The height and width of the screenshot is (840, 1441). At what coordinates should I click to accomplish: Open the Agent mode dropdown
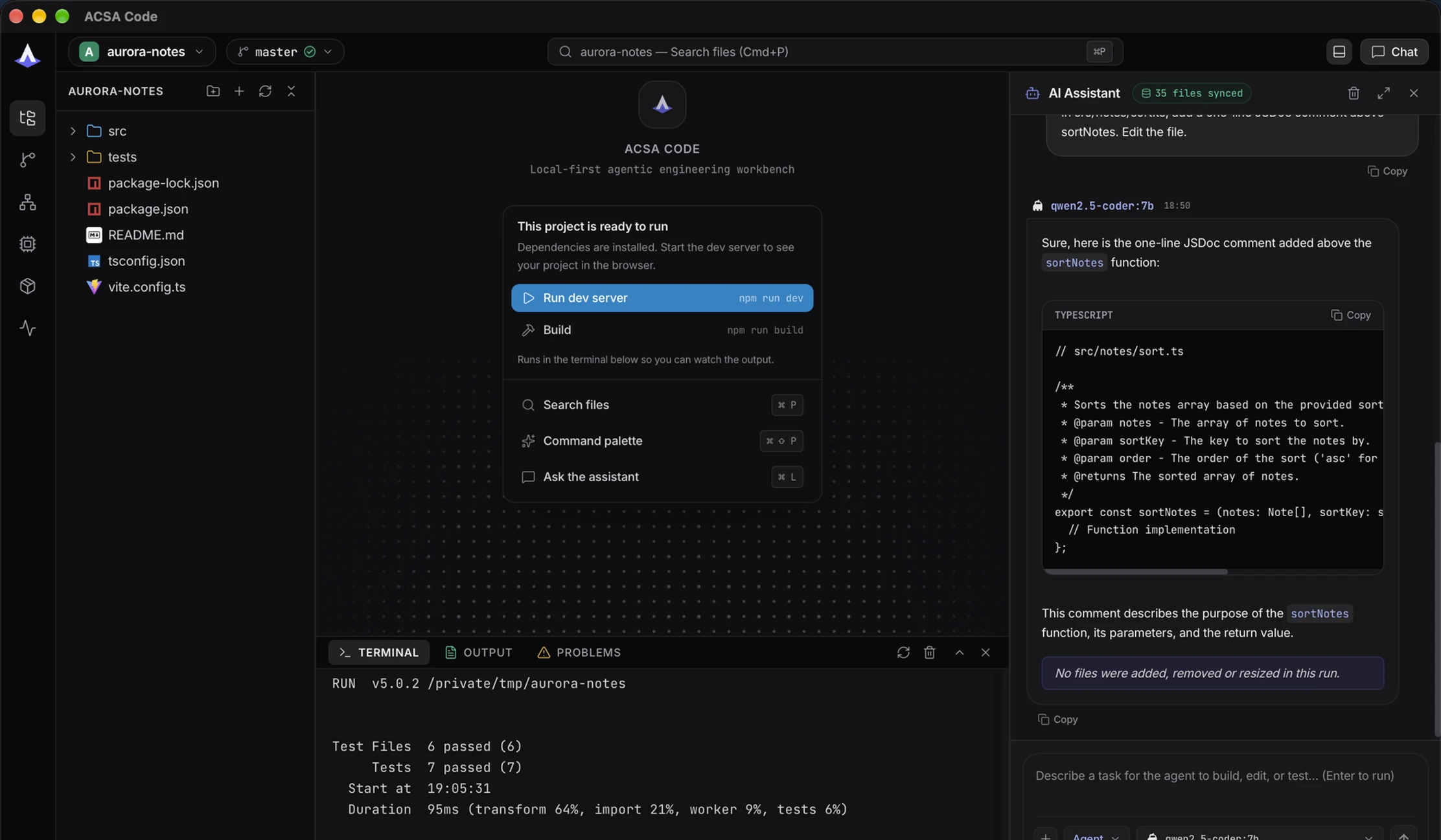click(1096, 835)
